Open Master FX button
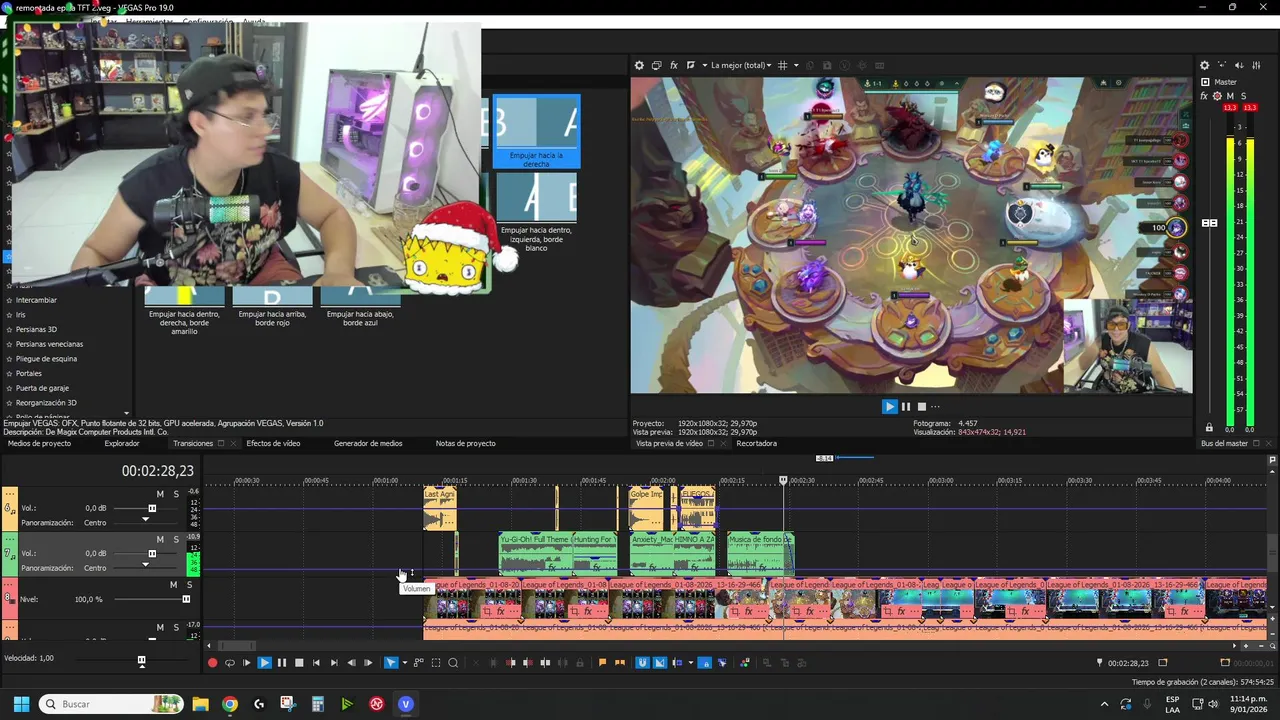1280x720 pixels. tap(1204, 96)
